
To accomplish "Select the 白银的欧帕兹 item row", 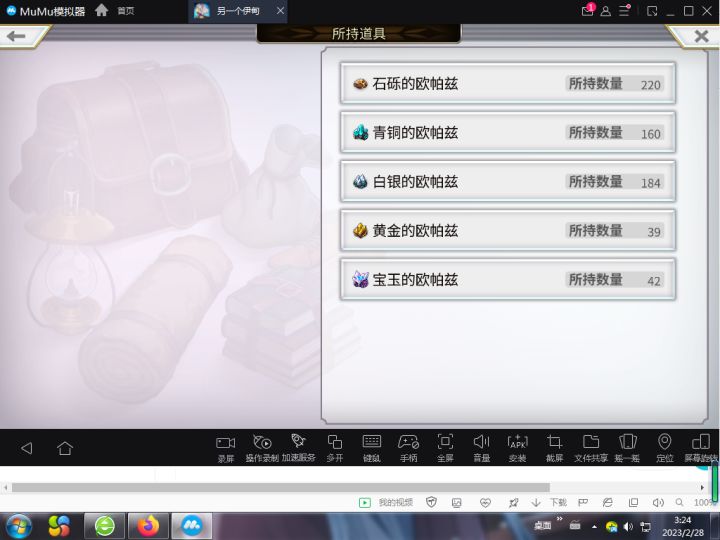I will click(508, 181).
